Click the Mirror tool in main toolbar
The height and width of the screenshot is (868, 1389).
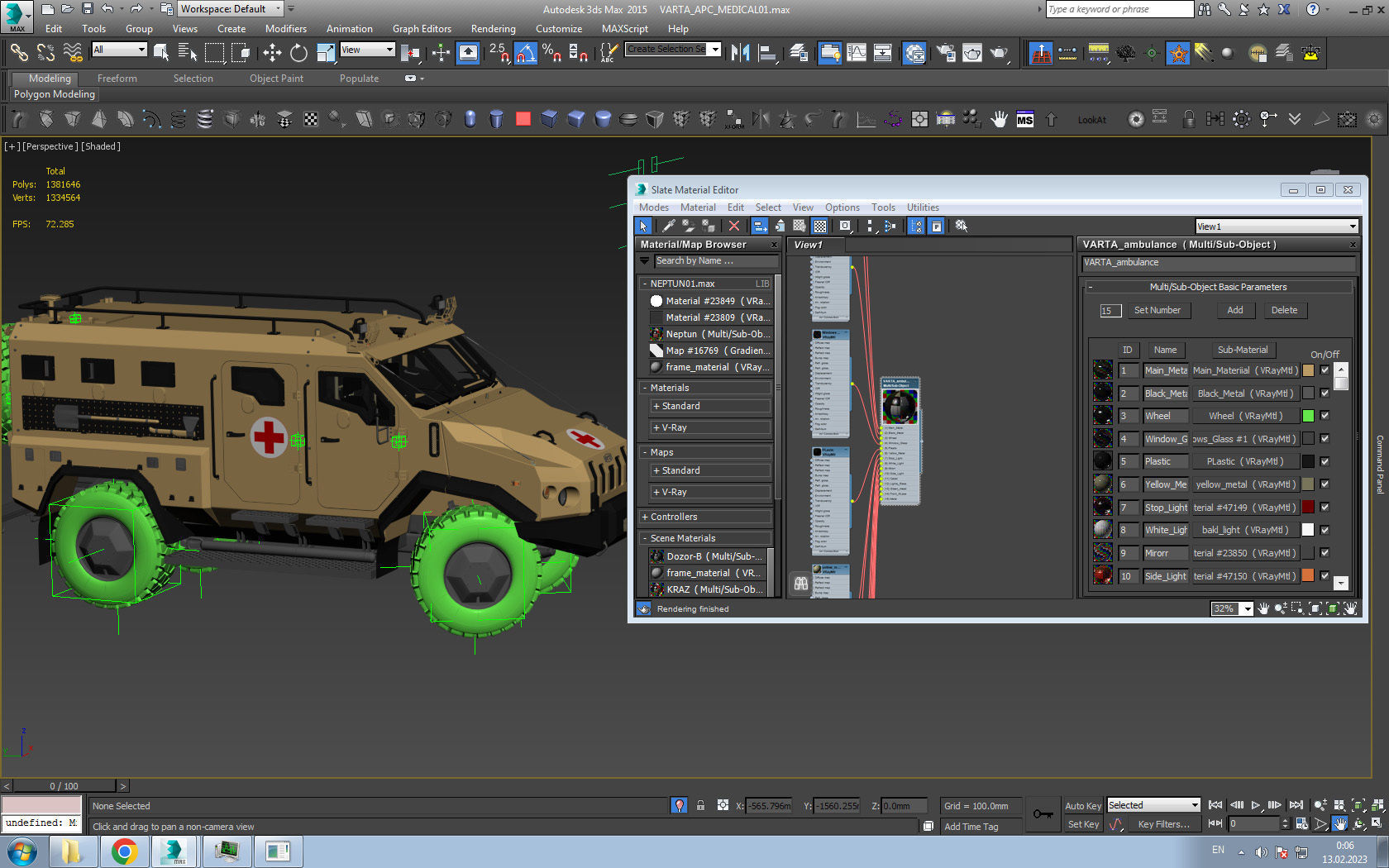(740, 53)
